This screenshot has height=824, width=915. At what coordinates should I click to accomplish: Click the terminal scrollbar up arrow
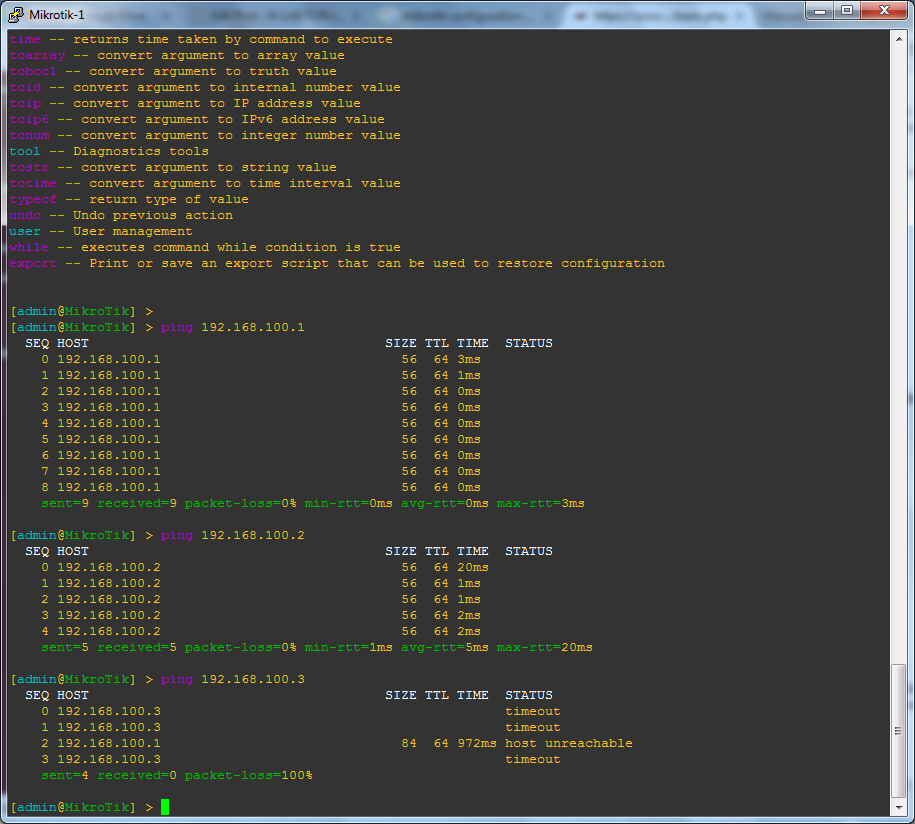point(898,40)
